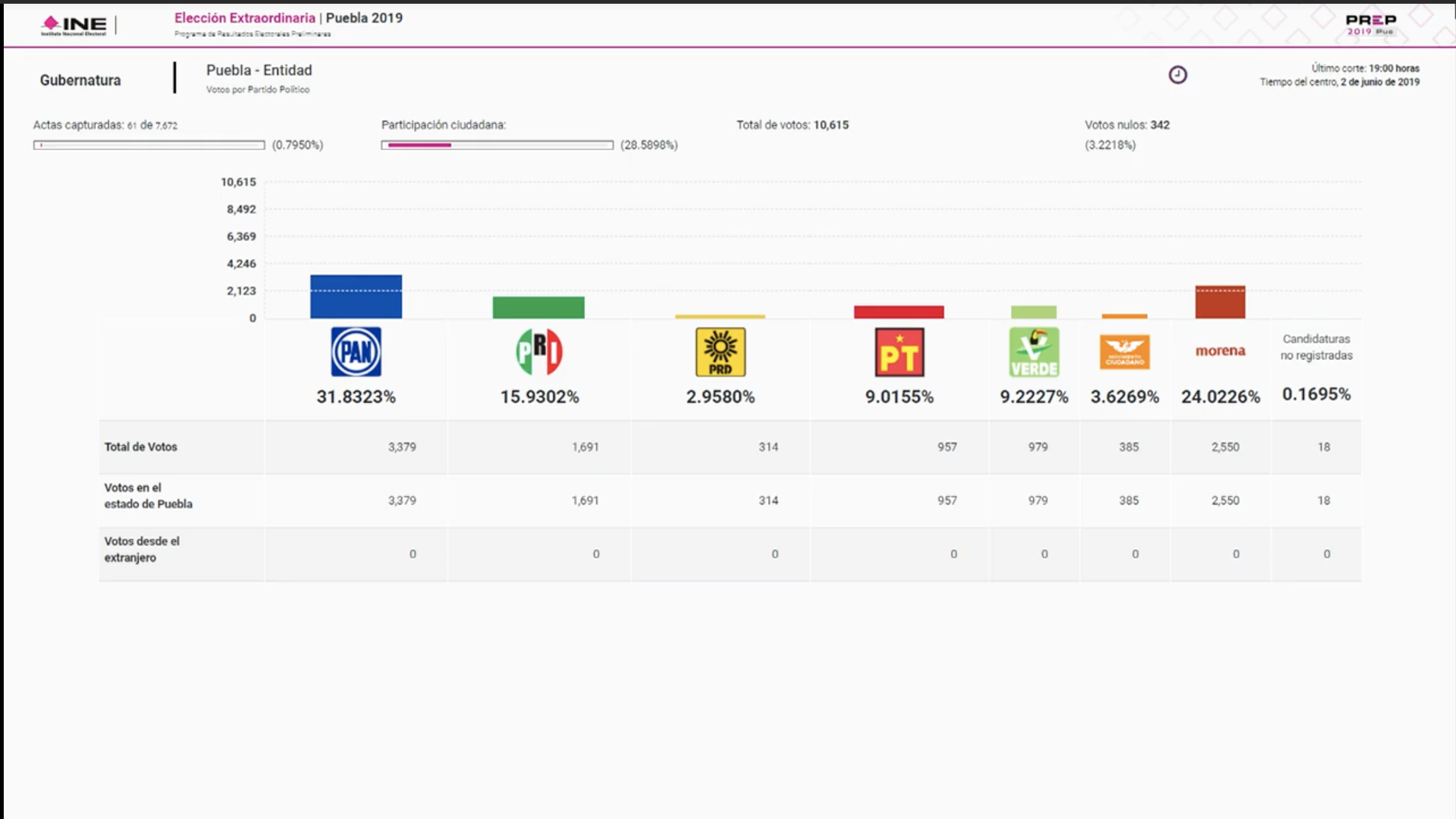The width and height of the screenshot is (1456, 819).
Task: Click the clock icon near Último corte
Action: coord(1177,75)
